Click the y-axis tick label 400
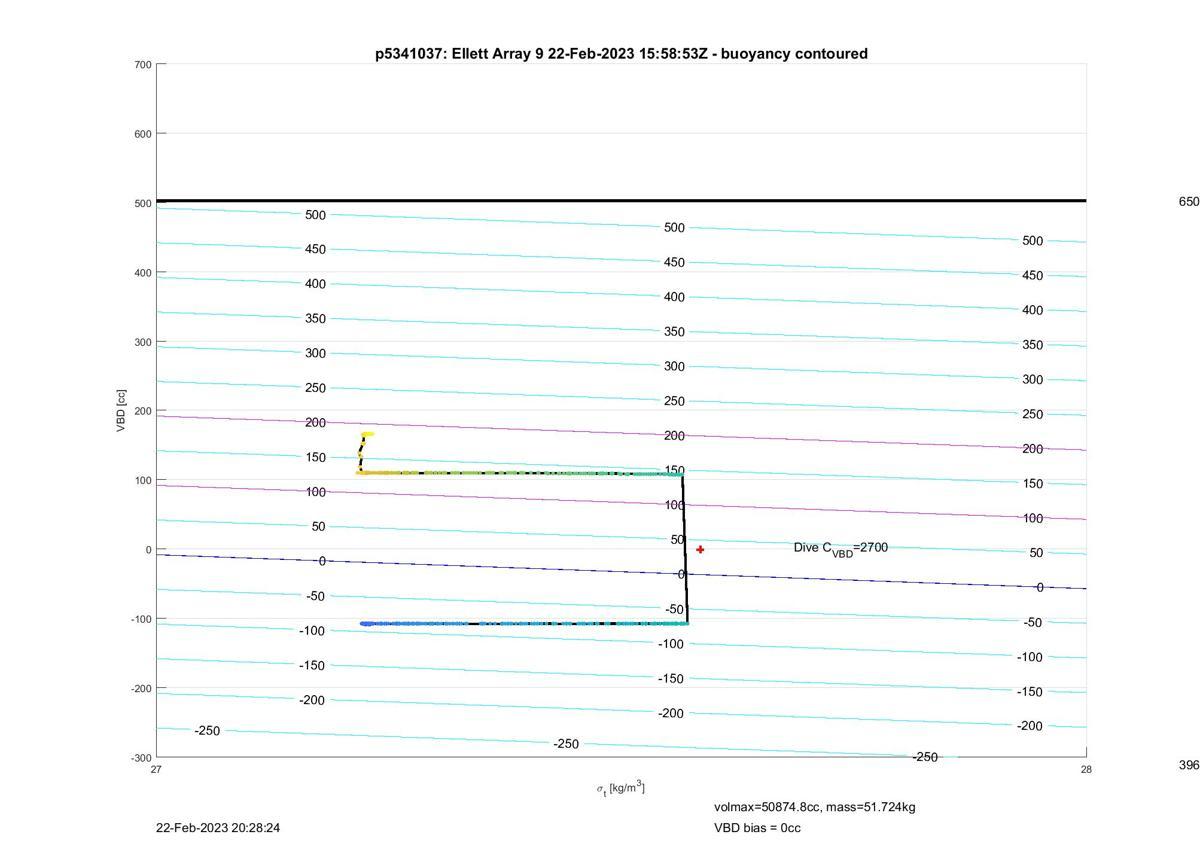The image size is (1200, 851). pos(142,273)
